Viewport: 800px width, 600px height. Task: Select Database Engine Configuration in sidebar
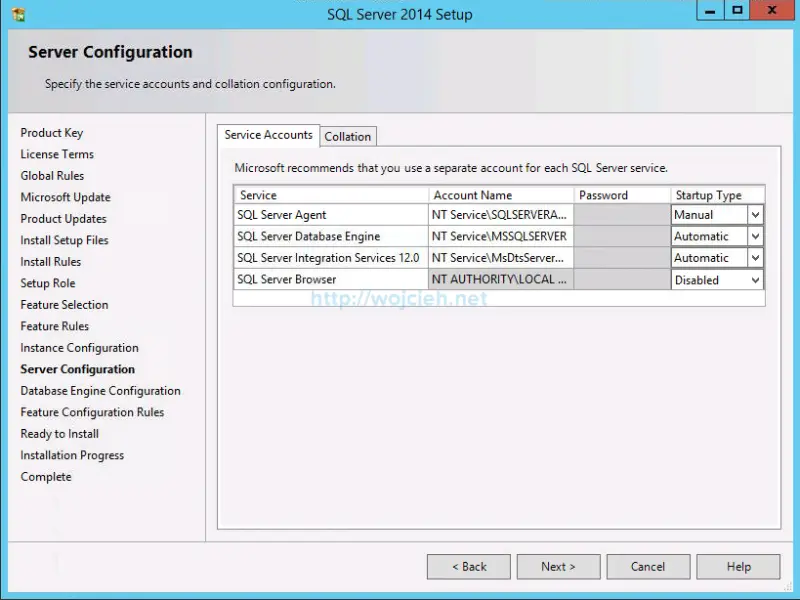(100, 390)
